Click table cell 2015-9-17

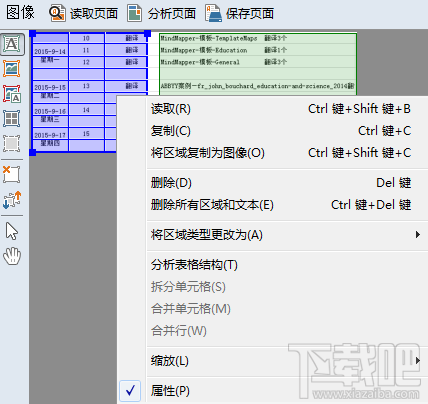coord(50,135)
